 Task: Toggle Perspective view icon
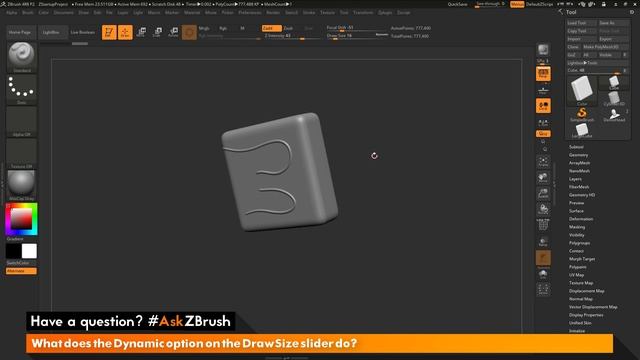pyautogui.click(x=543, y=74)
